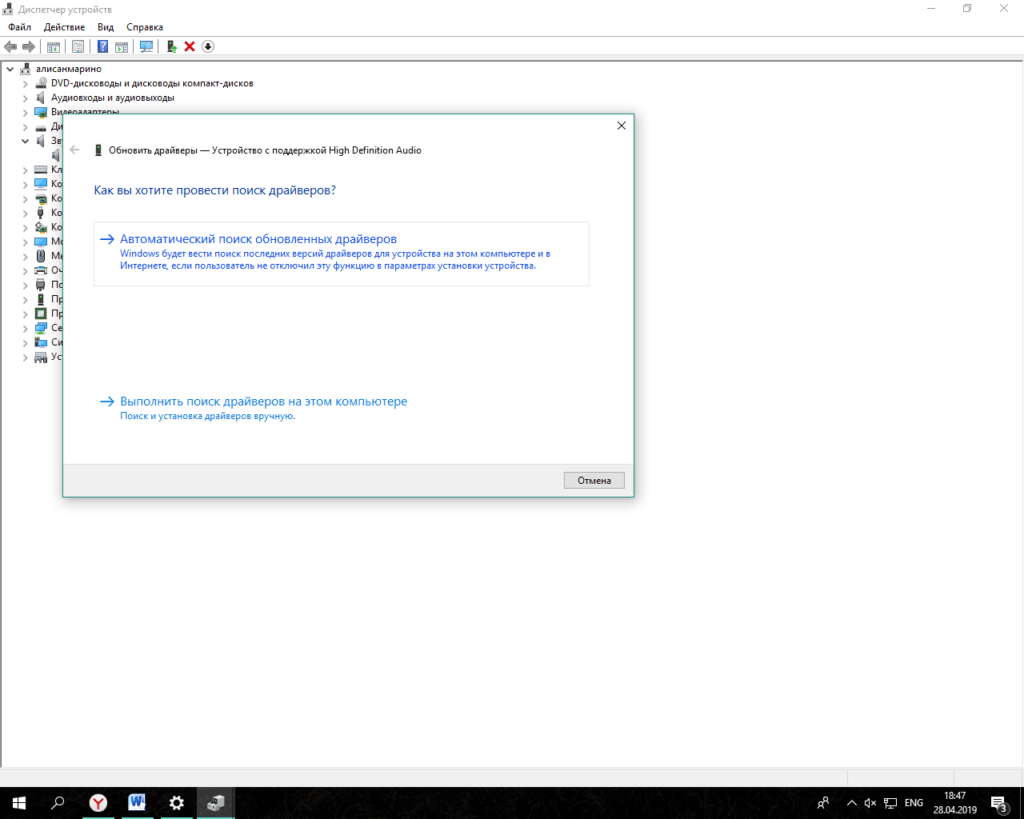
Task: Click the update driver toolbar icon
Action: pos(171,46)
